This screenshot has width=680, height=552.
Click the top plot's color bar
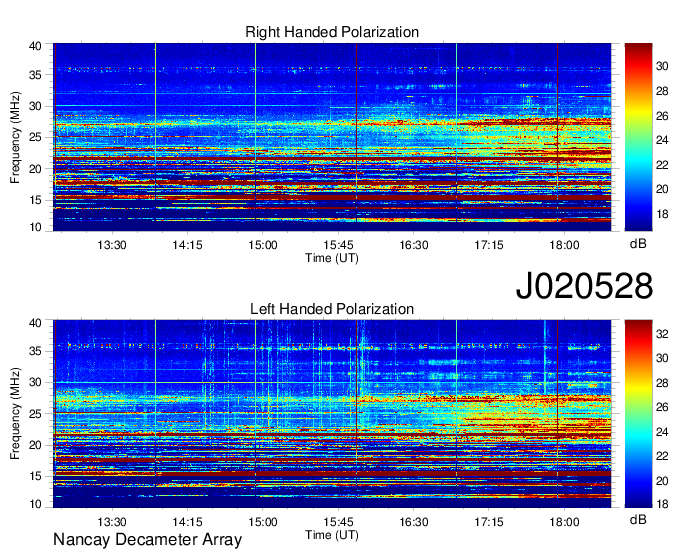[x=638, y=137]
